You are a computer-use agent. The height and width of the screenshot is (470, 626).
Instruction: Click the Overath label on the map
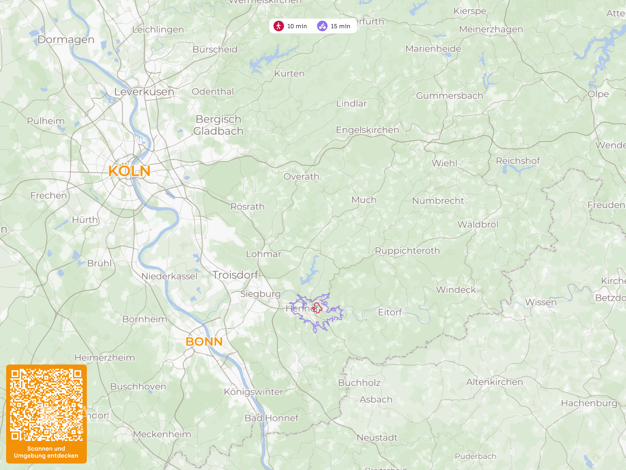point(301,176)
